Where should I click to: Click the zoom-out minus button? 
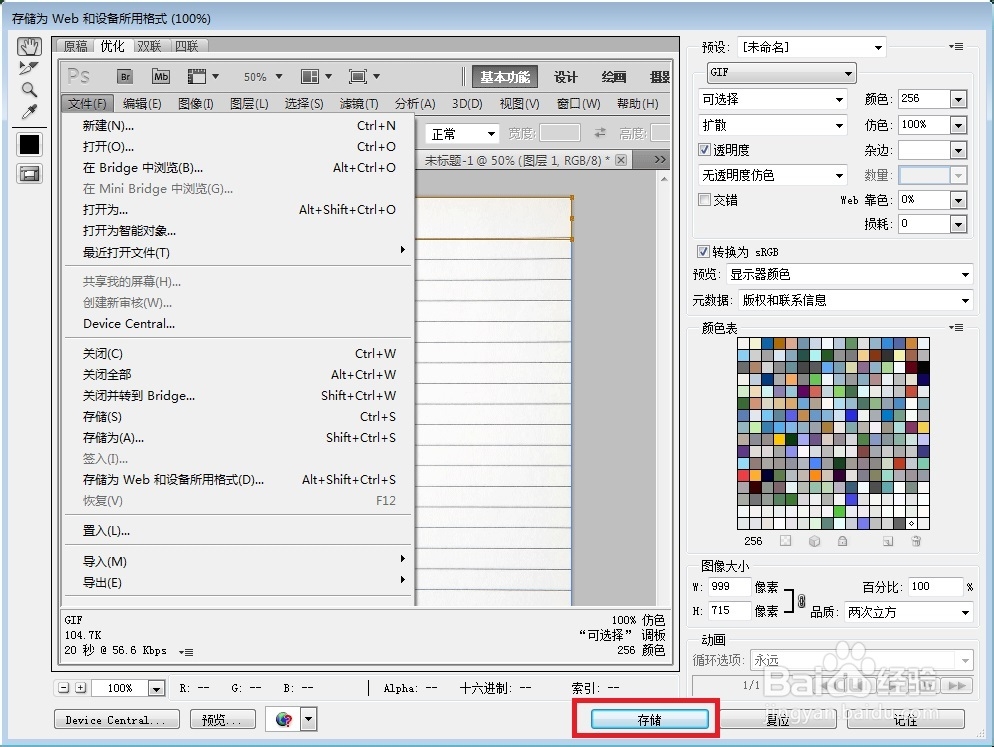(x=63, y=687)
